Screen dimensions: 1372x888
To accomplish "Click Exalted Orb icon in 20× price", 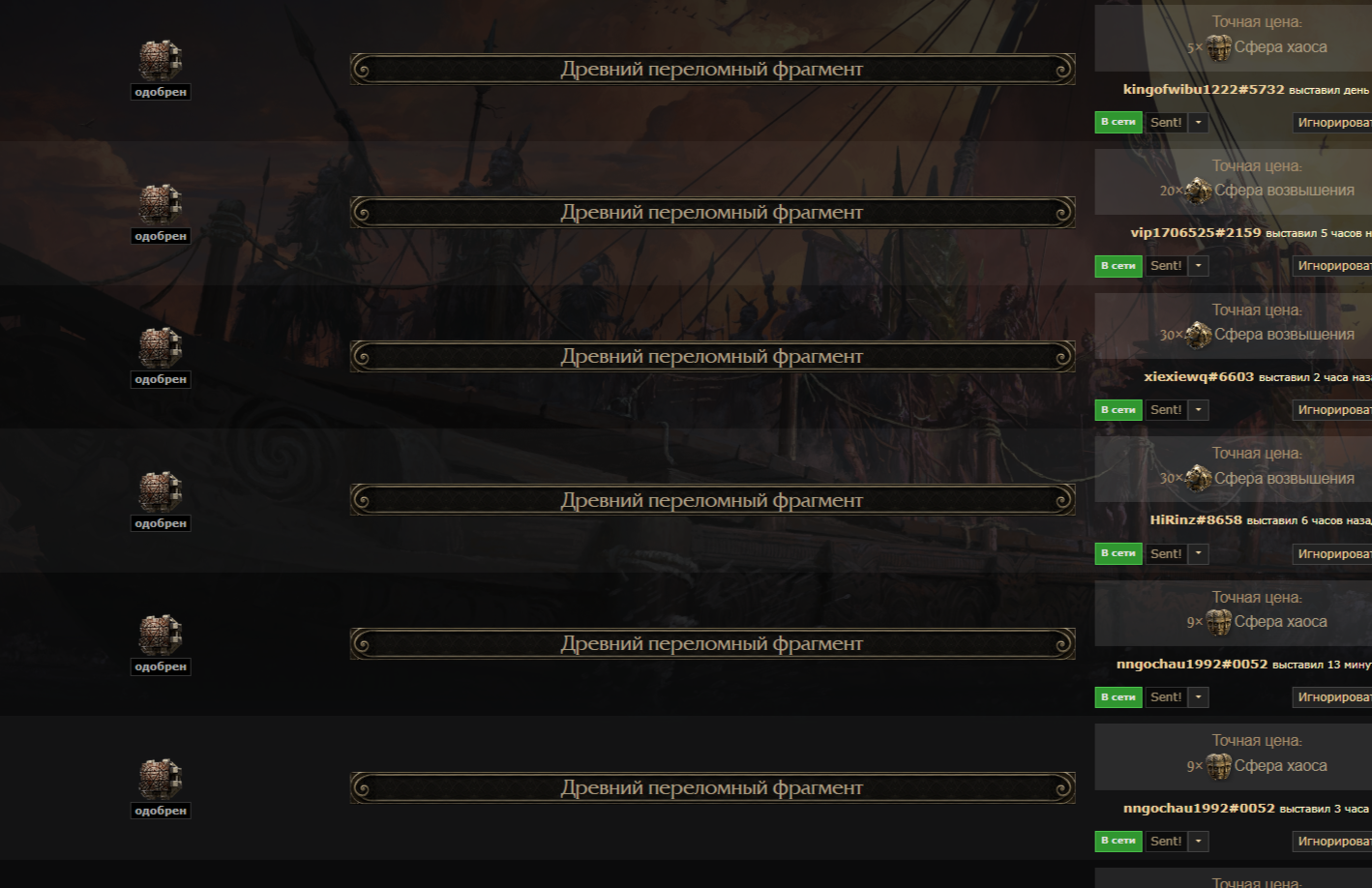I will 1199,191.
